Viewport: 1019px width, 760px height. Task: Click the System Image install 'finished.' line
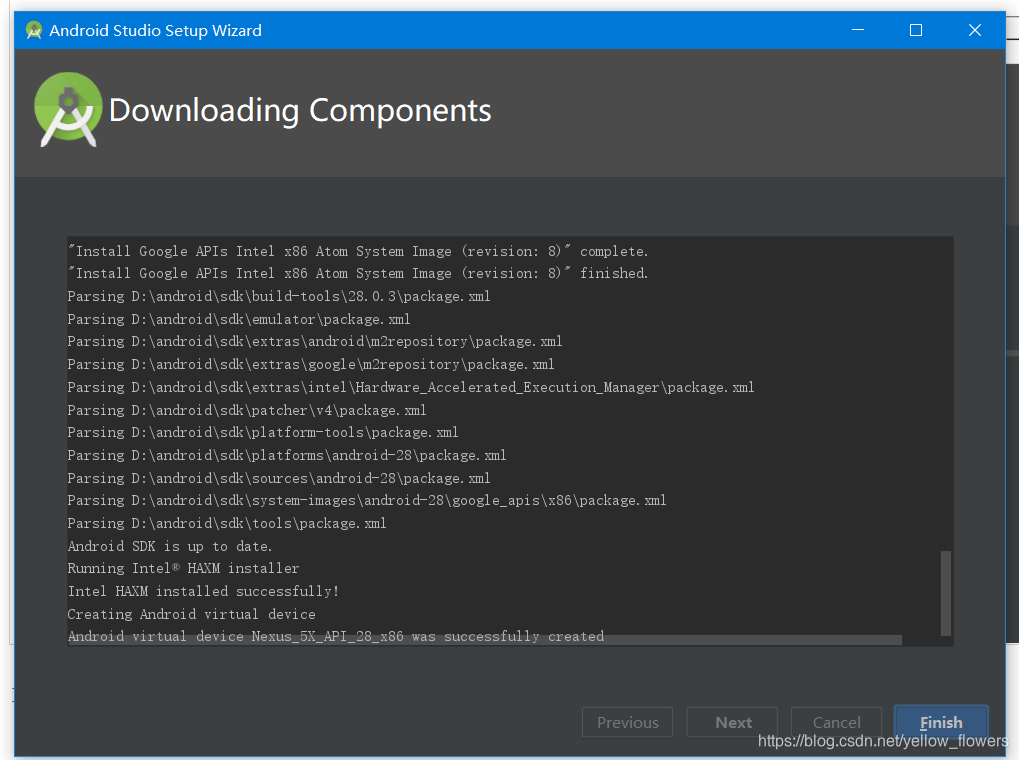coord(358,273)
